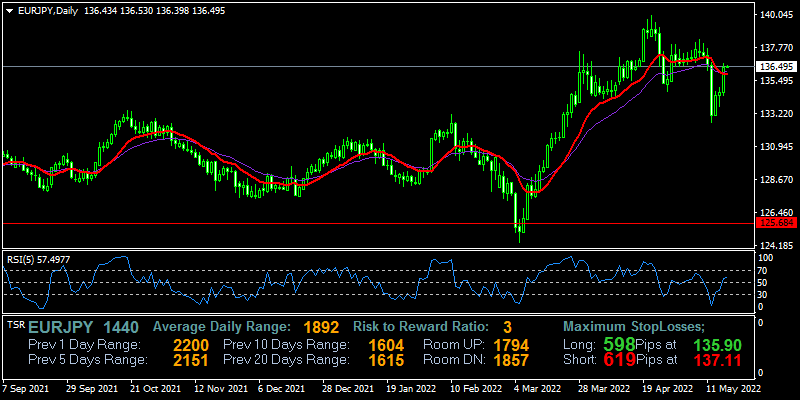This screenshot has width=800, height=400.
Task: Click the Prev 5 Days Range label
Action: point(88,360)
